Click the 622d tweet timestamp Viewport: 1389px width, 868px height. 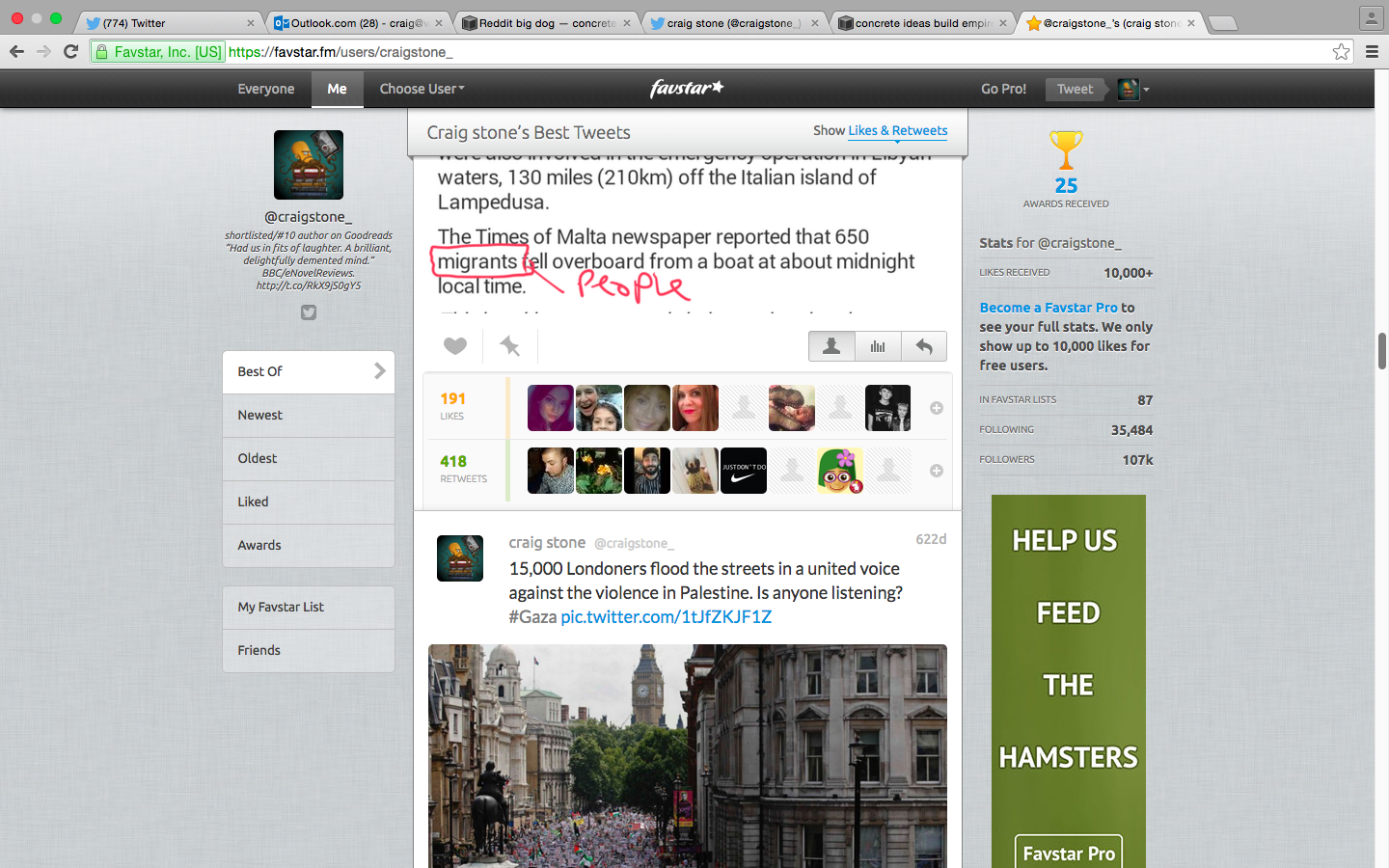[x=931, y=539]
